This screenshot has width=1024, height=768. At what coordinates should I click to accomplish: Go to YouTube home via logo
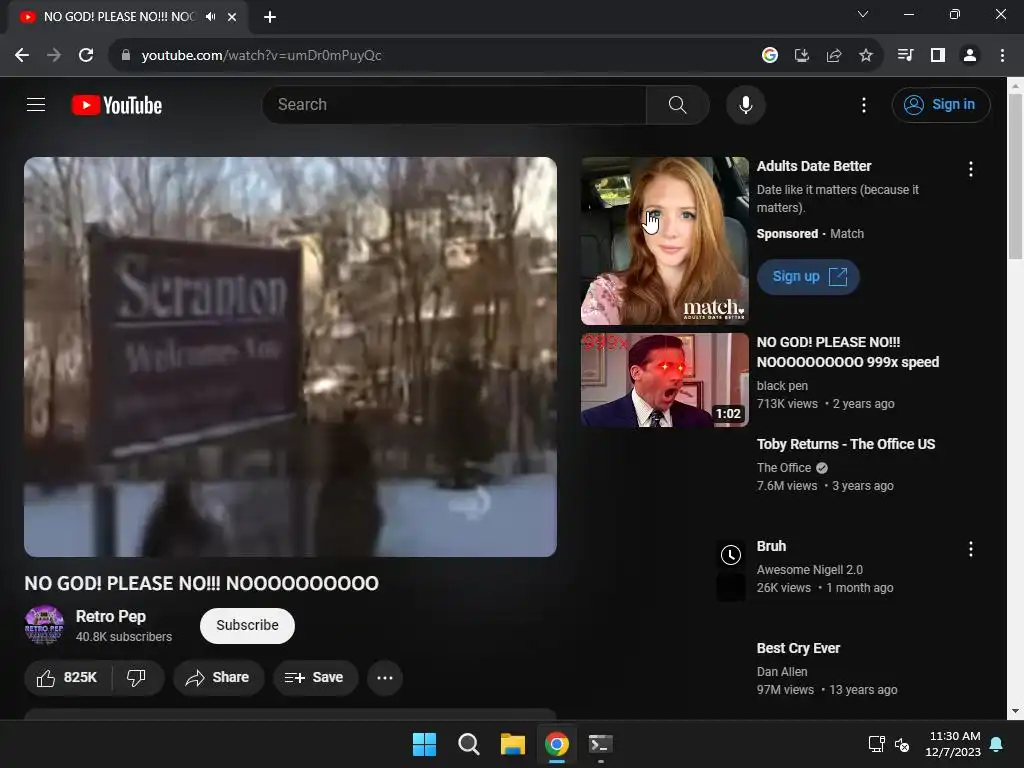click(117, 105)
